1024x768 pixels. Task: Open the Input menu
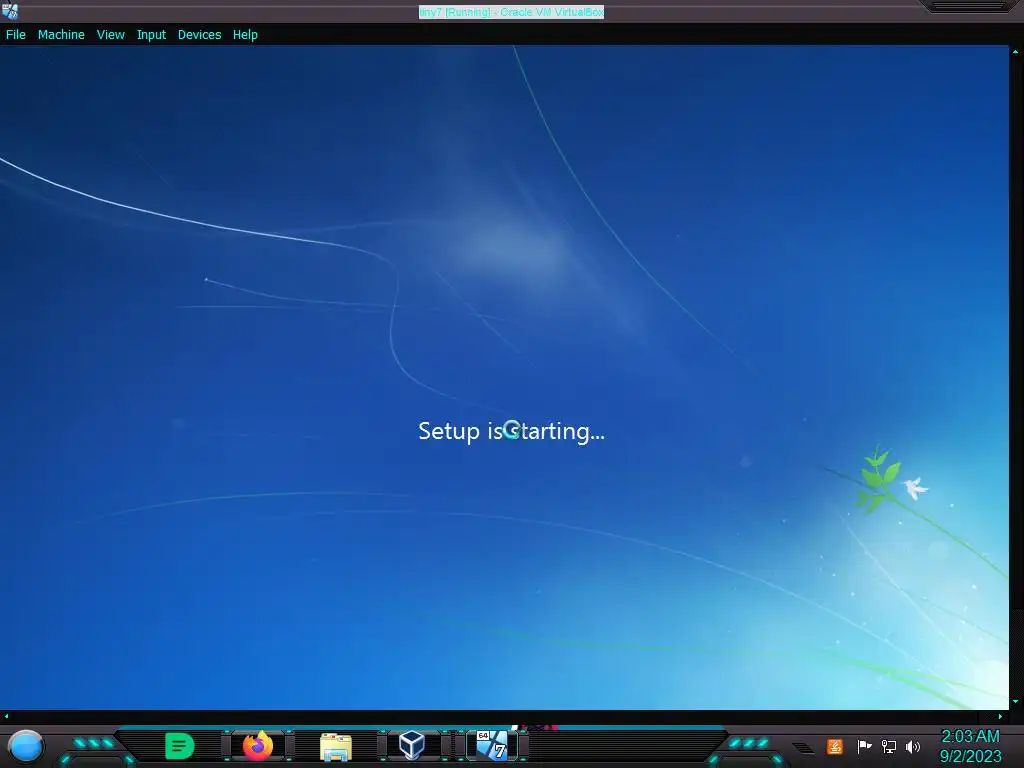(151, 35)
